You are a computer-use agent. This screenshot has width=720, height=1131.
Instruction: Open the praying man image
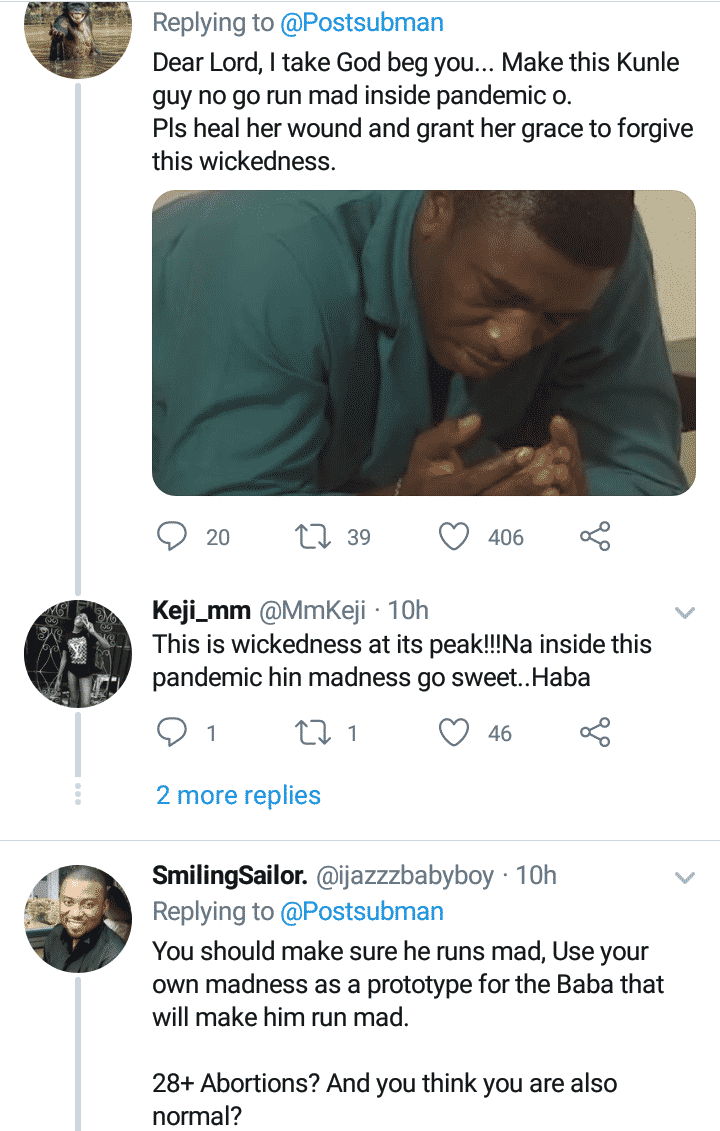pyautogui.click(x=423, y=342)
